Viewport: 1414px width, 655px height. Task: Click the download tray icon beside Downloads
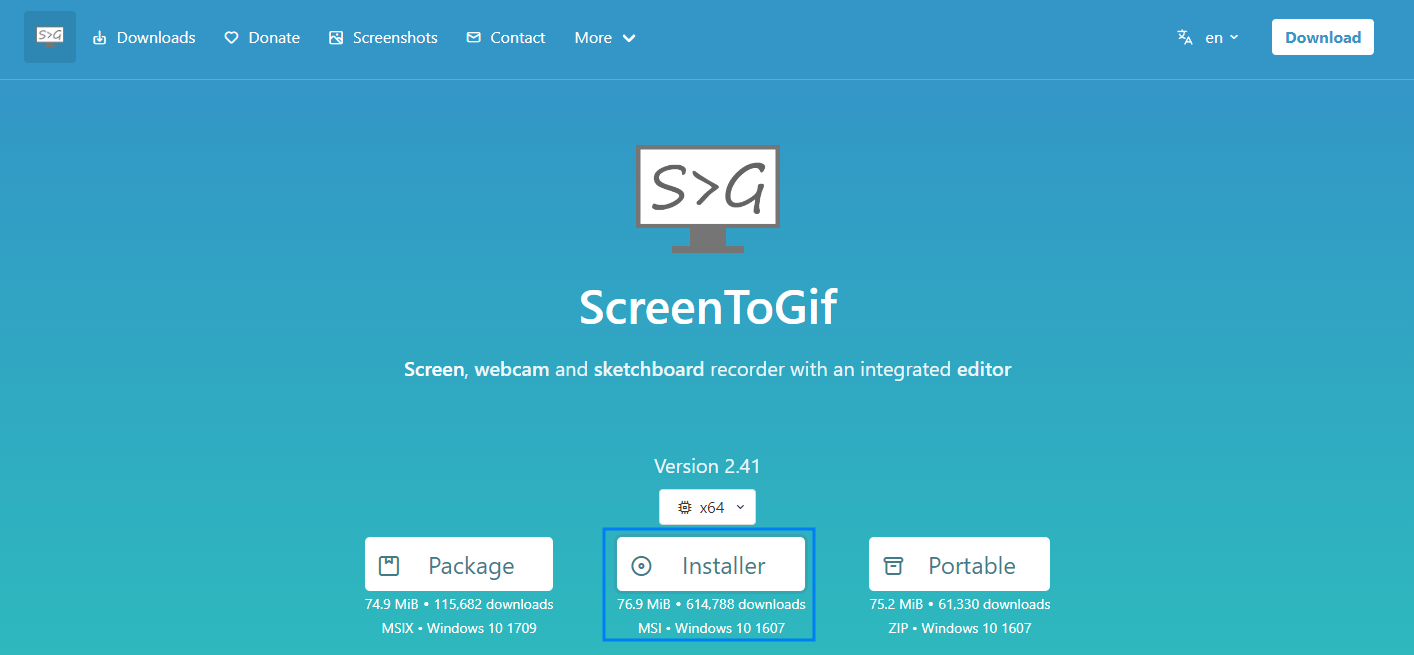(99, 38)
